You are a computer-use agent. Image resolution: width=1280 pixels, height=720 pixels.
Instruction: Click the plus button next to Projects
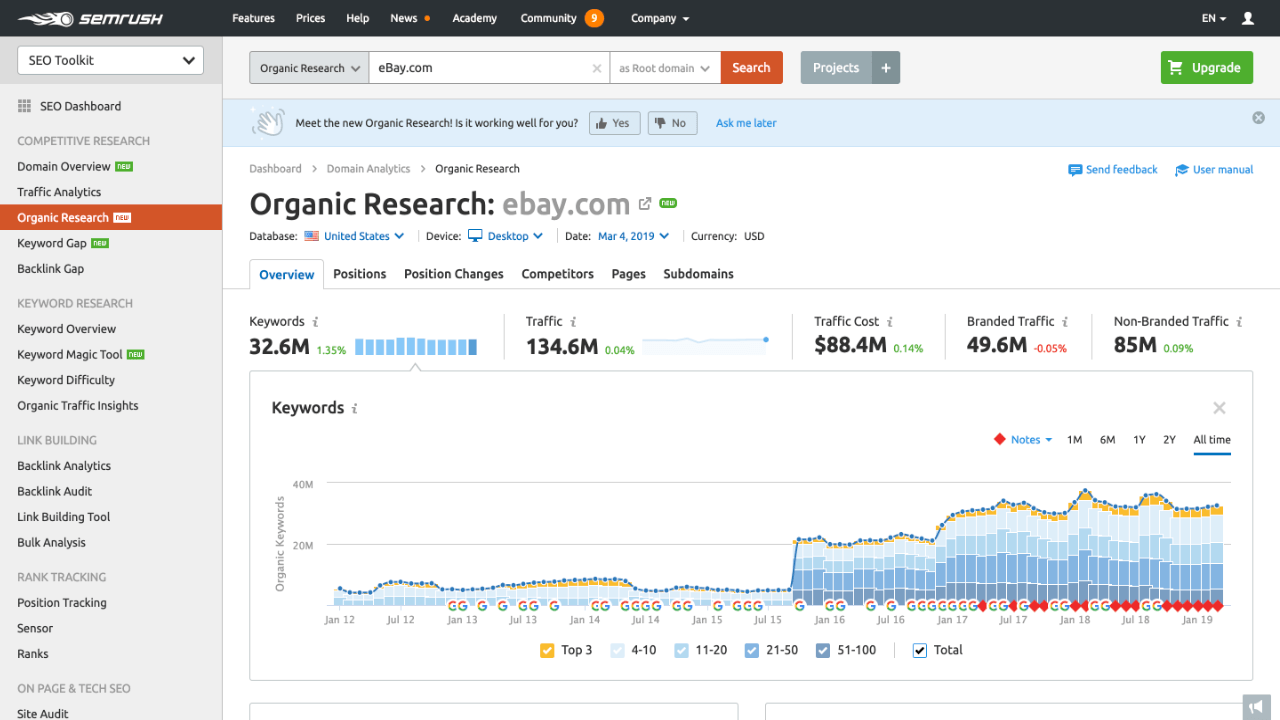tap(885, 68)
